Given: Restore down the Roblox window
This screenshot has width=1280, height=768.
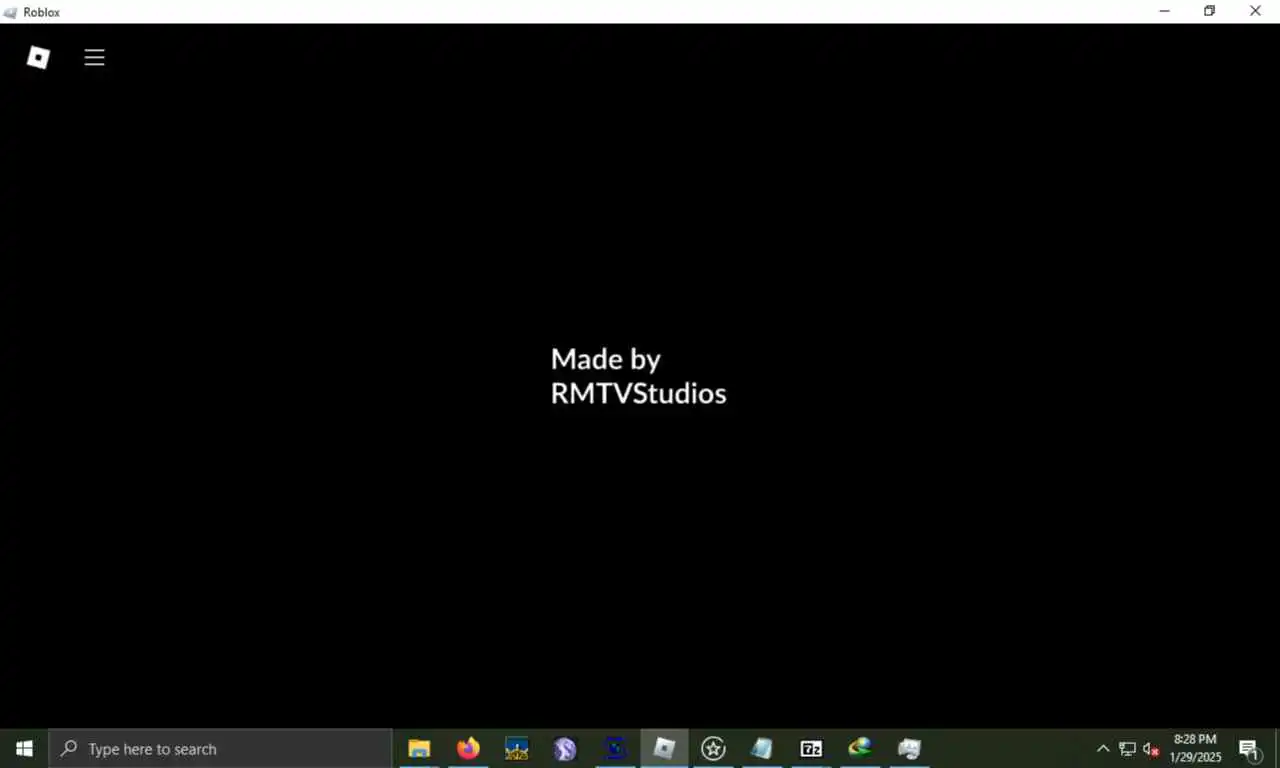Looking at the screenshot, I should pos(1209,11).
